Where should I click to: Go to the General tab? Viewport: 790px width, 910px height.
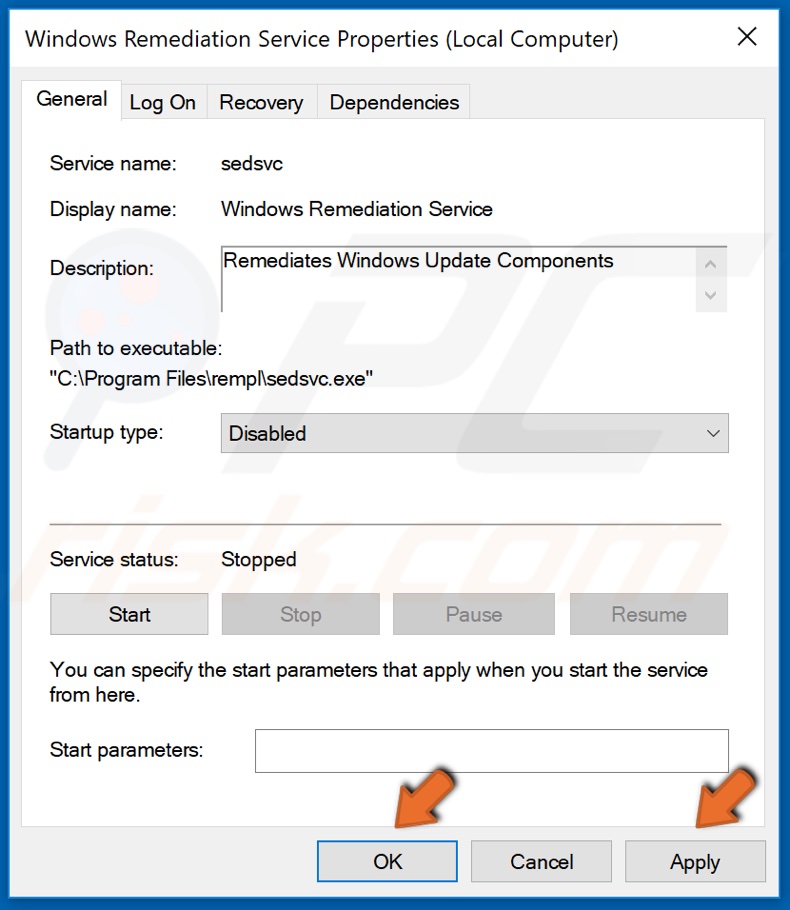point(71,99)
